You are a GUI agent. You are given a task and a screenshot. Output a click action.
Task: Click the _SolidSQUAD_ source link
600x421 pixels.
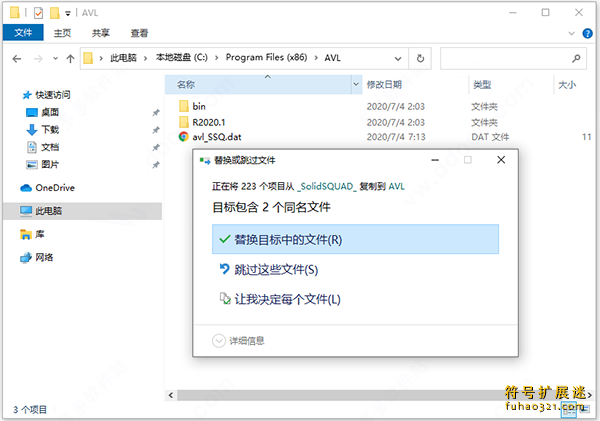click(327, 186)
